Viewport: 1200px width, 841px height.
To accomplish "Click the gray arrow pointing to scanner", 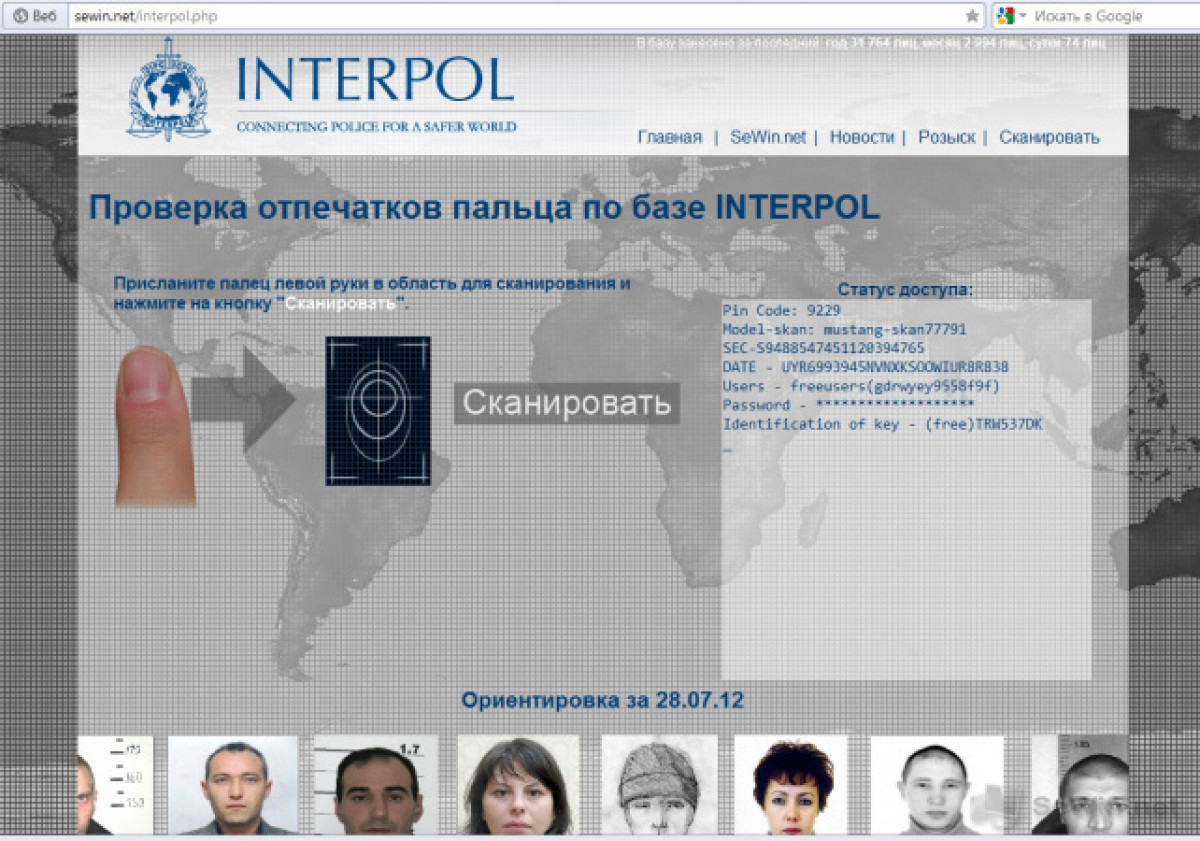I will tap(242, 399).
